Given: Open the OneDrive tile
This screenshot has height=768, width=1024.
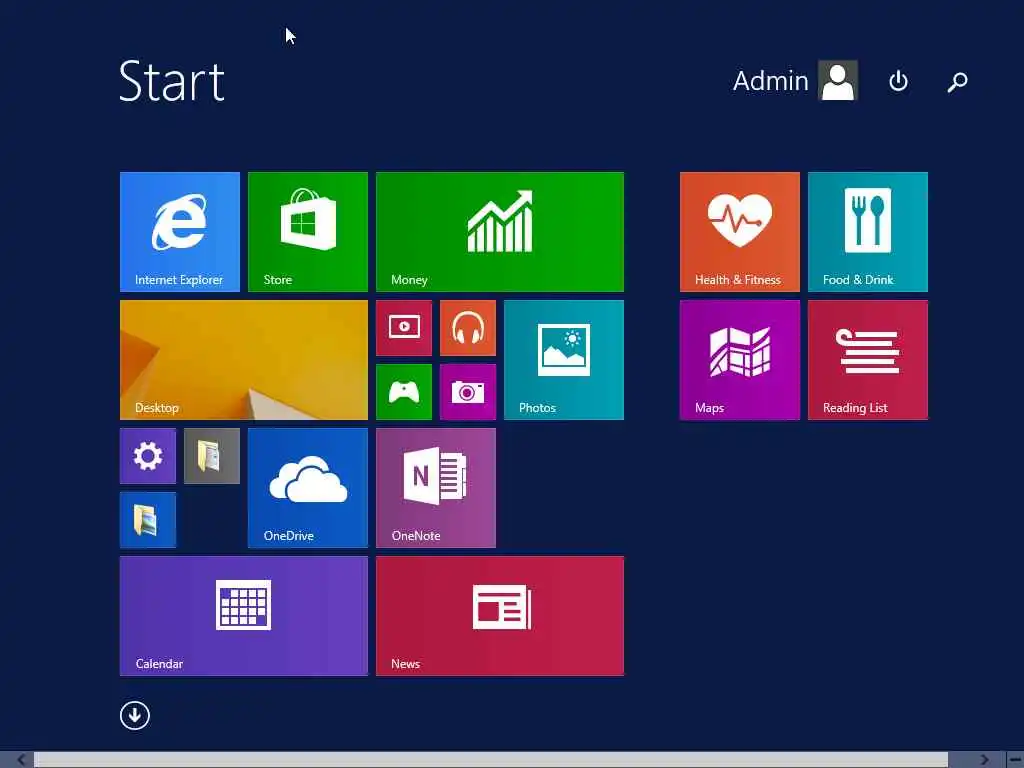Looking at the screenshot, I should [308, 488].
